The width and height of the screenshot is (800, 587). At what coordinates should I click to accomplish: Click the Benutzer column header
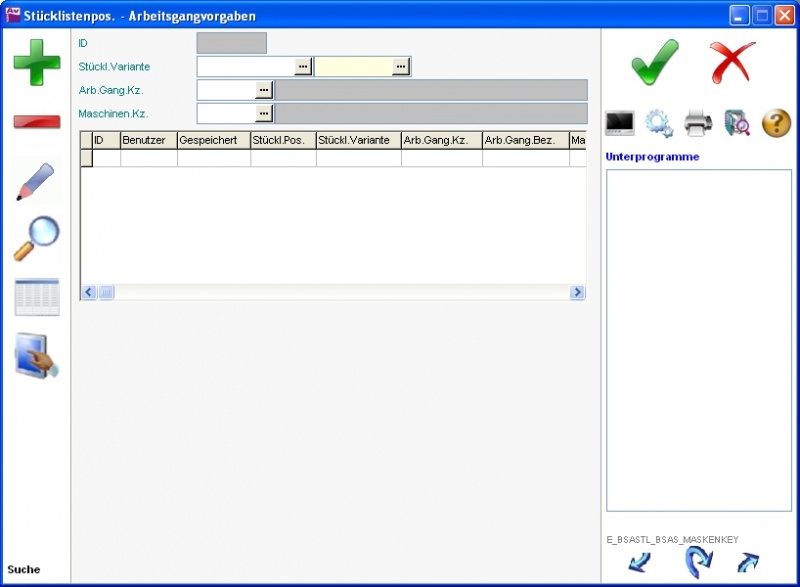pos(148,141)
